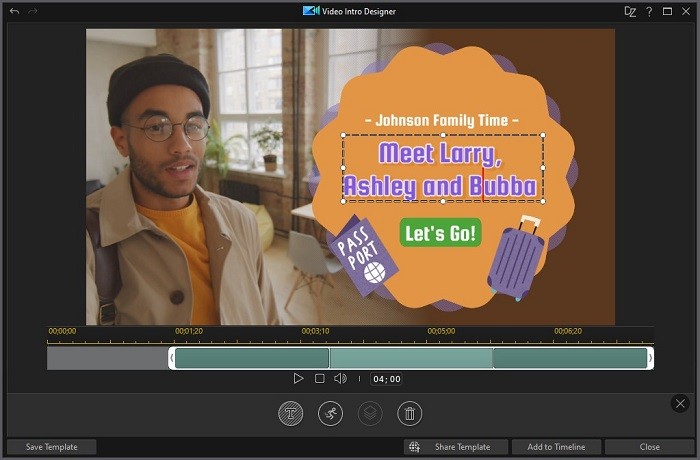Click the 00;00;00 ruler marker
The width and height of the screenshot is (700, 460).
pos(62,331)
